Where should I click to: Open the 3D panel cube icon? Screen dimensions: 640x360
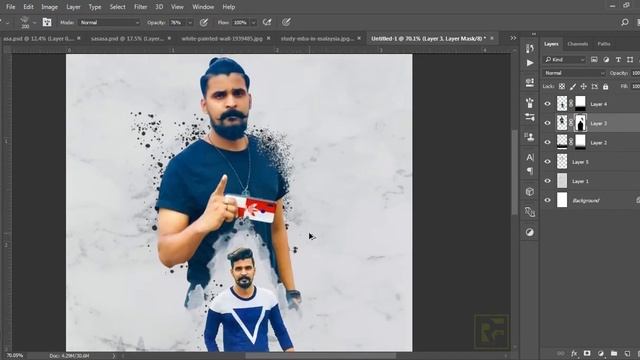pos(530,191)
